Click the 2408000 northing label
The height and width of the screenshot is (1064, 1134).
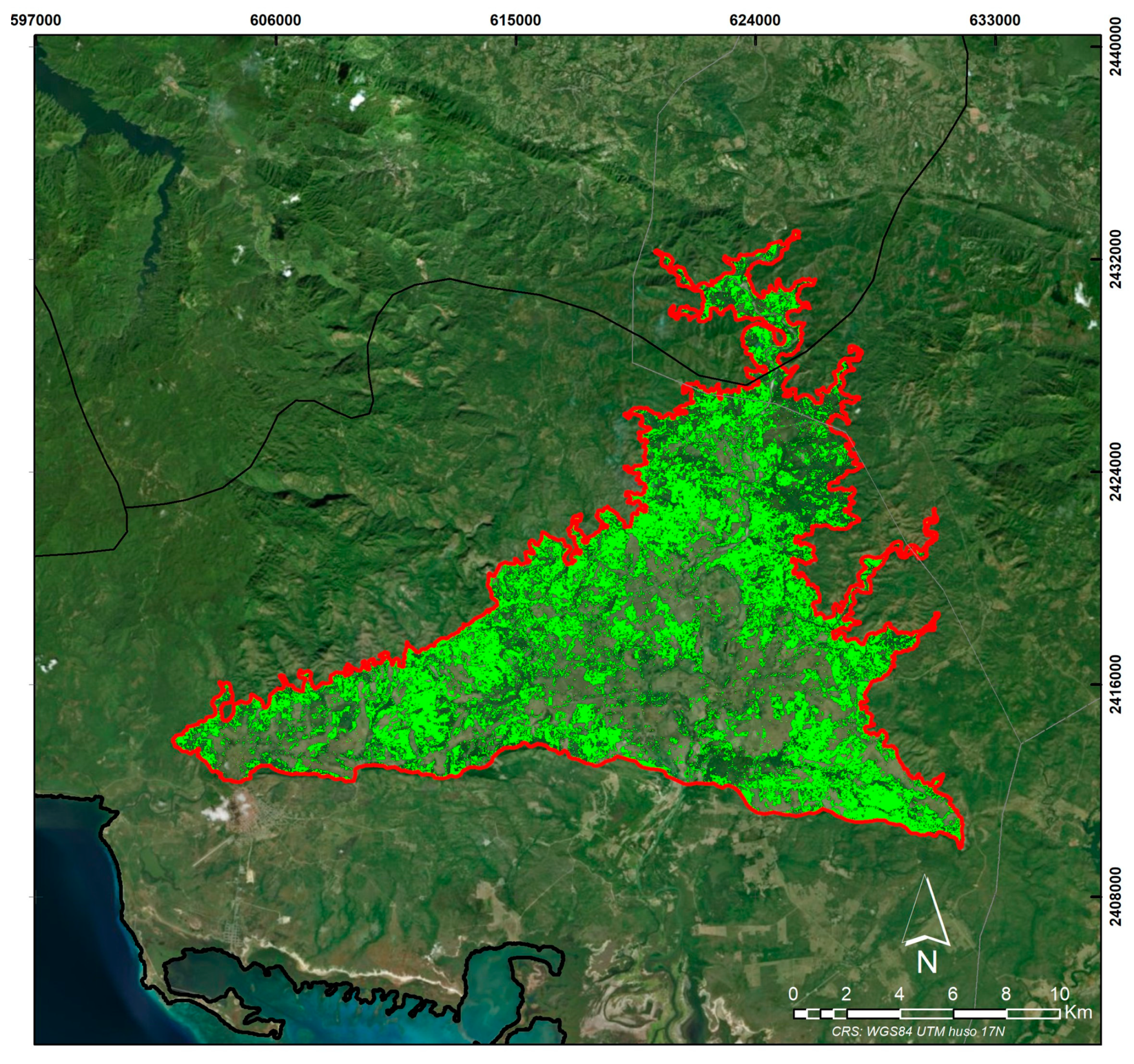pos(1116,898)
